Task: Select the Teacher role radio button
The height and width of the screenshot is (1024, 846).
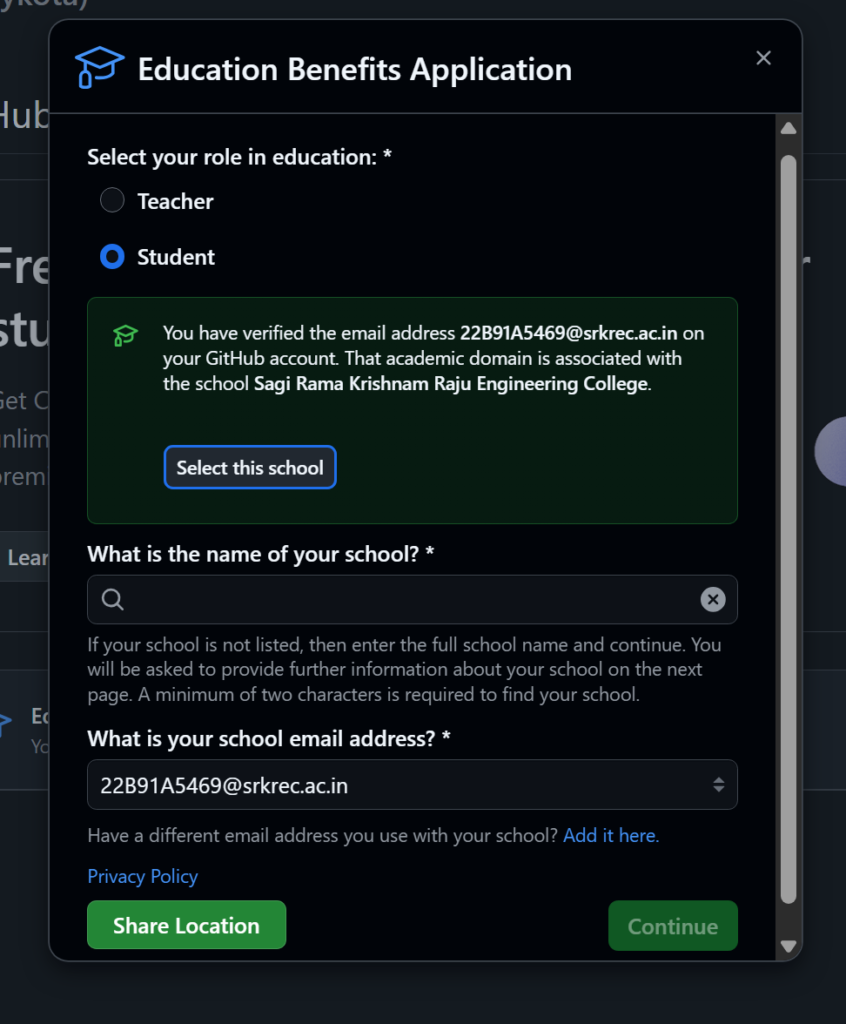Action: [112, 201]
